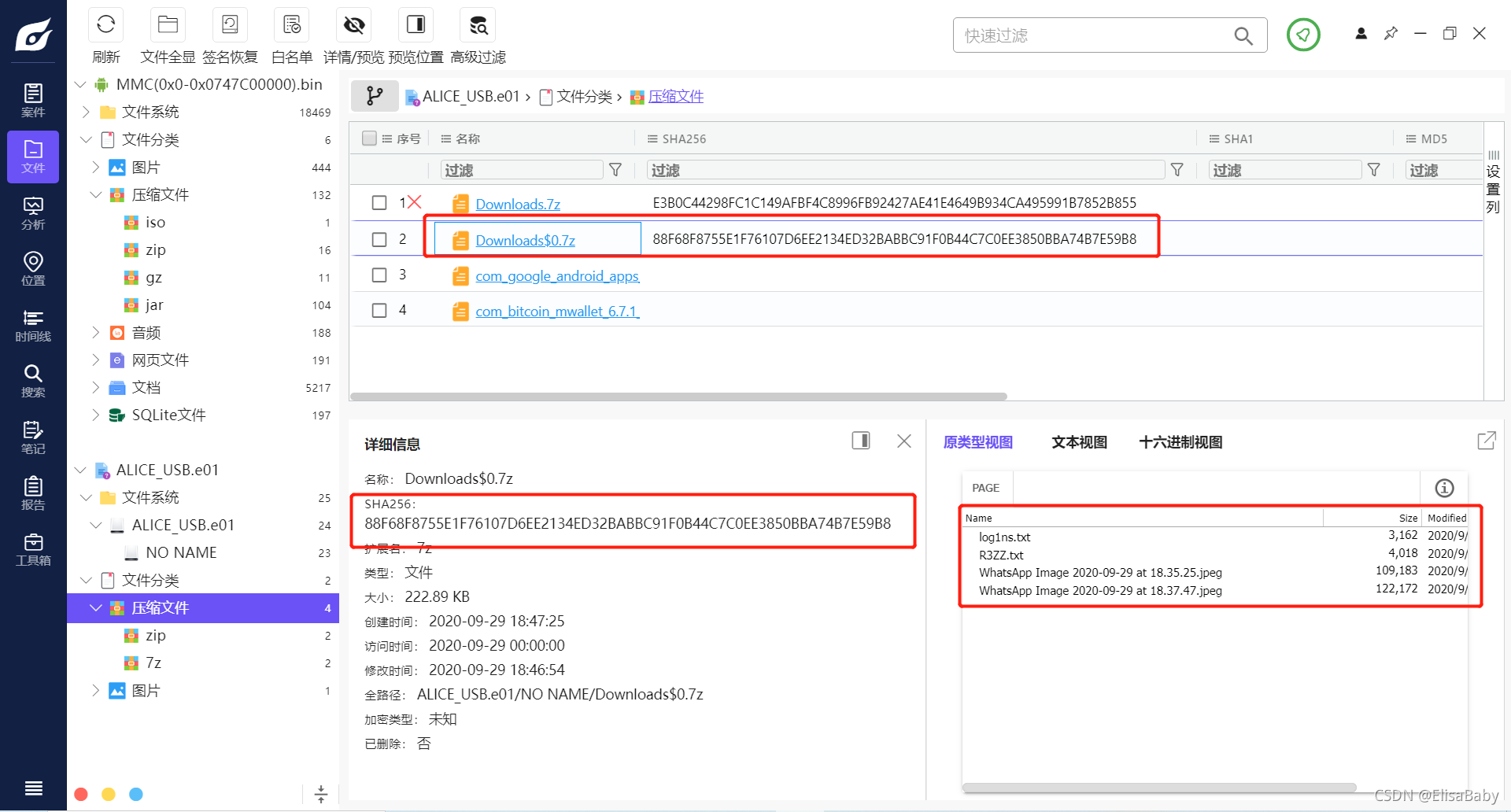Image resolution: width=1511 pixels, height=812 pixels.
Task: Click the blue dot at bottom left
Action: [x=136, y=794]
